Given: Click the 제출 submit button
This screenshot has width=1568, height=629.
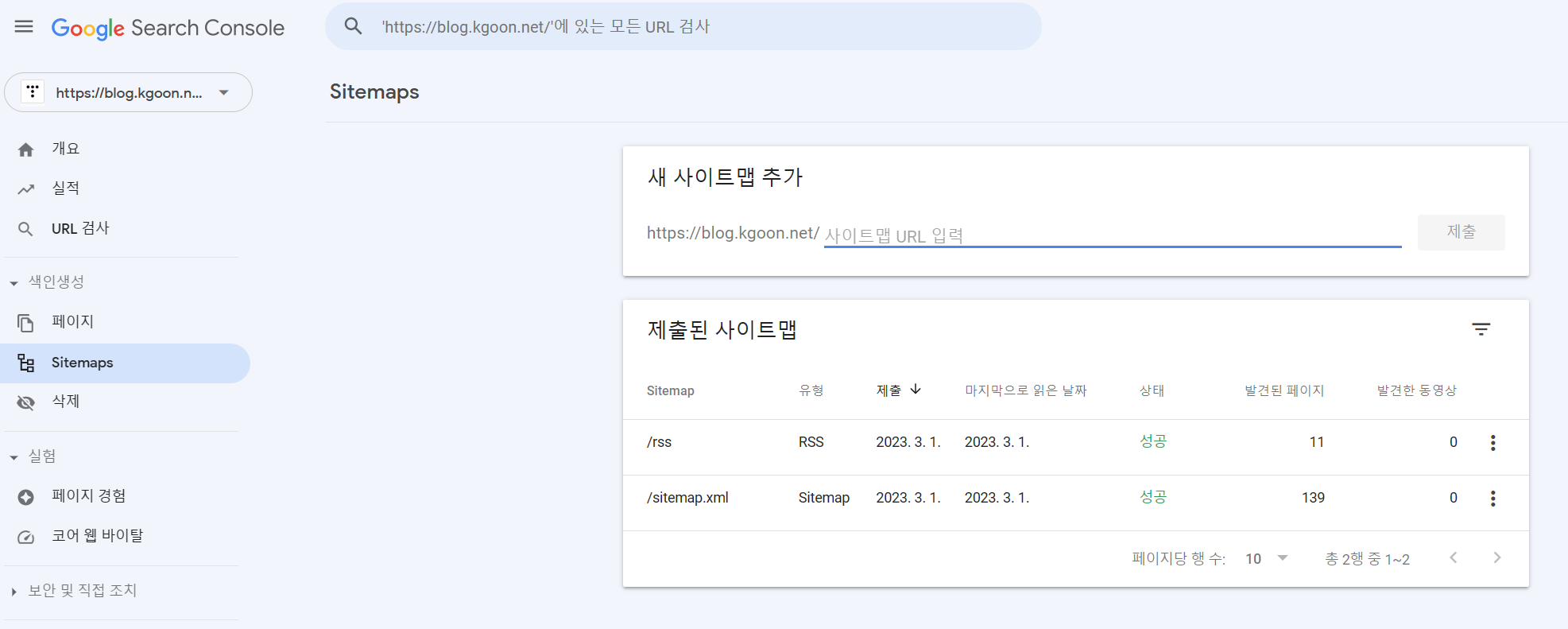Looking at the screenshot, I should click(x=1461, y=232).
